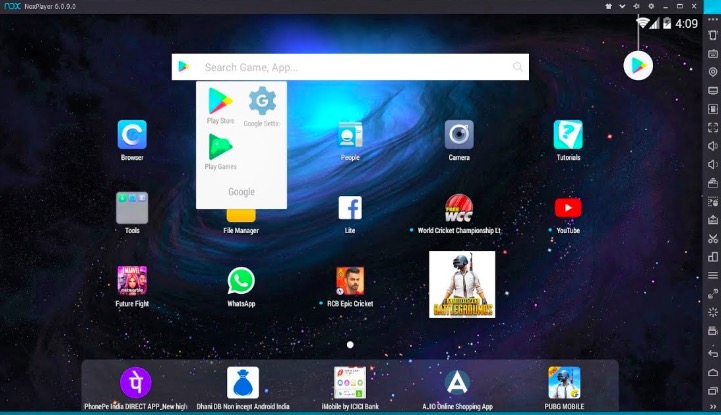The width and height of the screenshot is (721, 415).
Task: Open AJIO Online Shopping App
Action: (x=457, y=382)
